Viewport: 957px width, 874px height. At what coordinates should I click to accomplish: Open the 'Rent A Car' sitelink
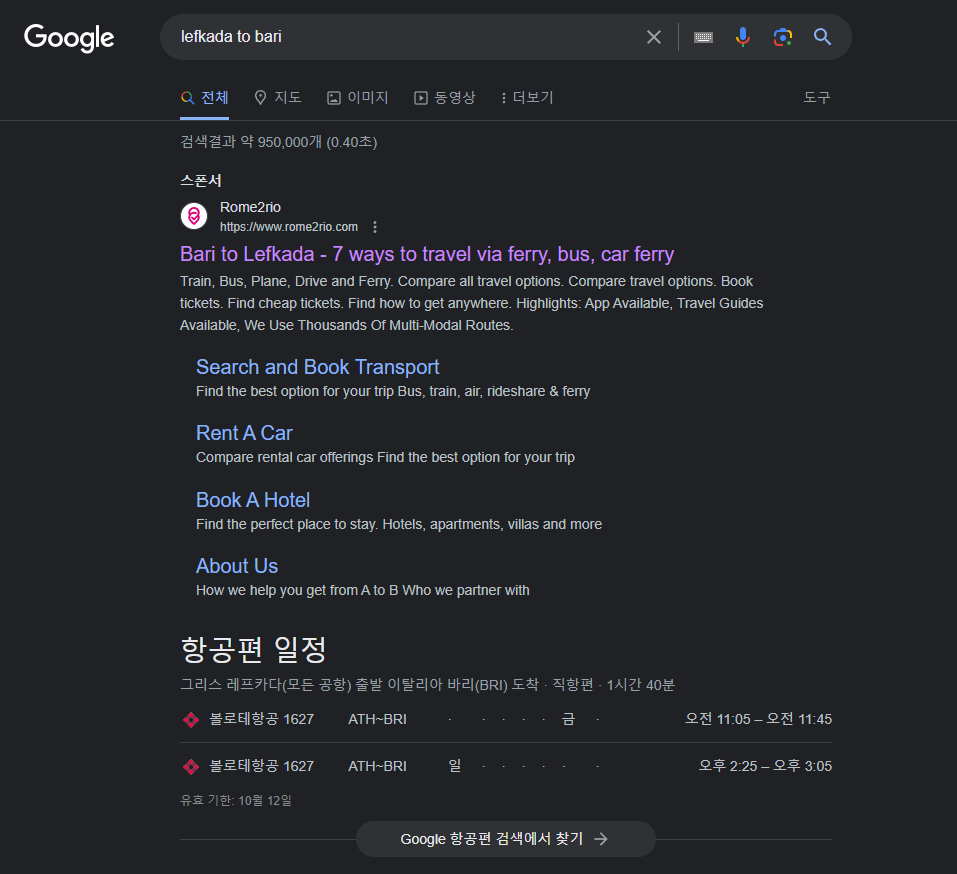[x=244, y=433]
